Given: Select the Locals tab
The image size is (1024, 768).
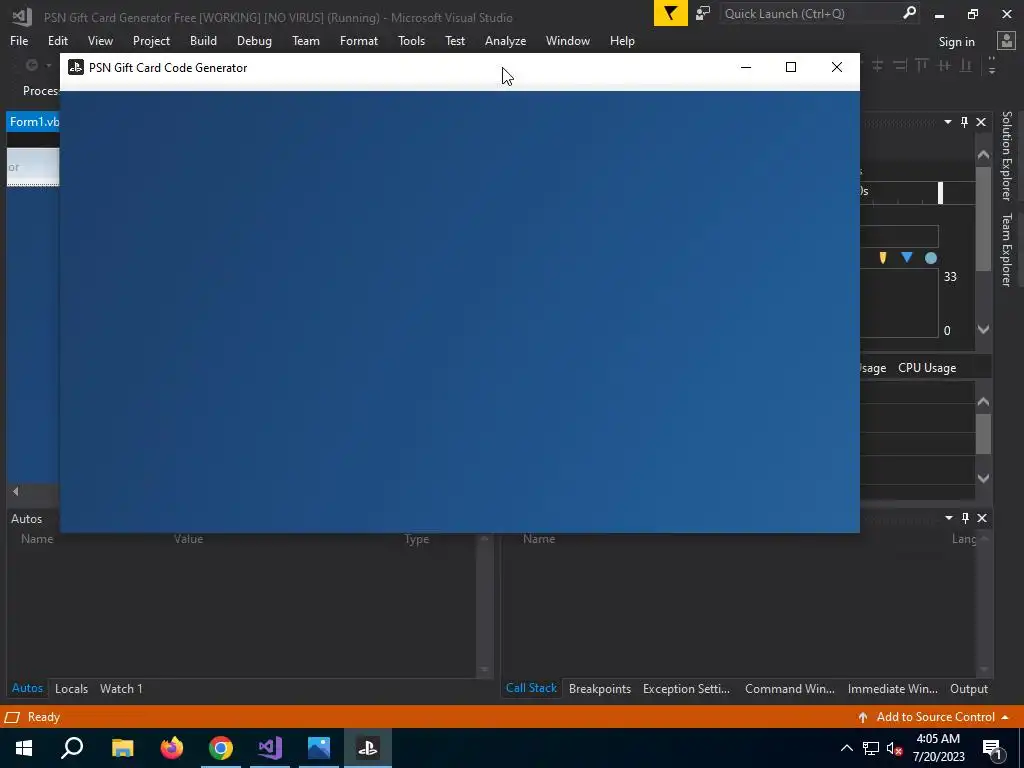Looking at the screenshot, I should point(71,689).
